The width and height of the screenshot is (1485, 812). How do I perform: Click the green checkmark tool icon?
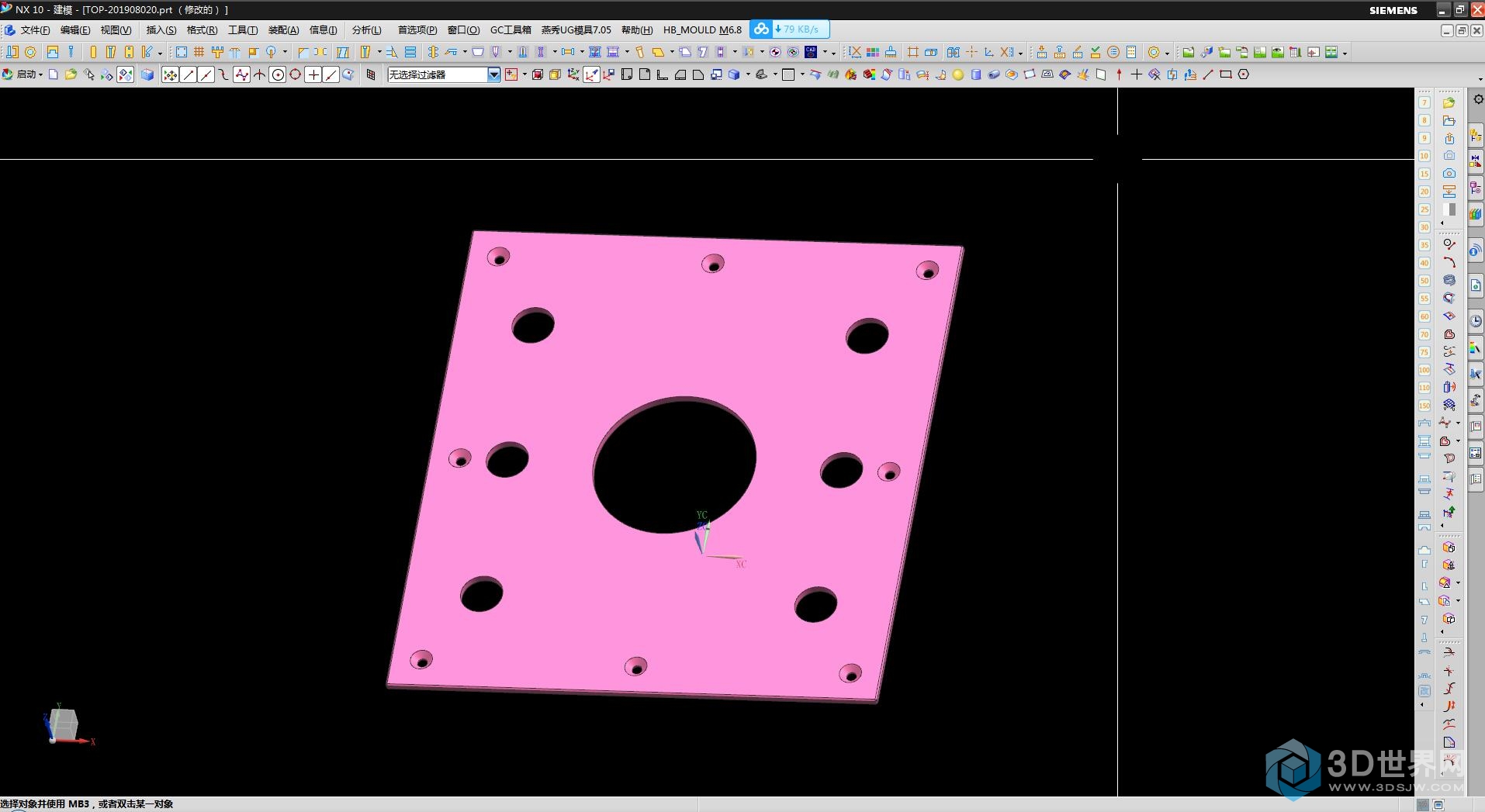[1096, 52]
